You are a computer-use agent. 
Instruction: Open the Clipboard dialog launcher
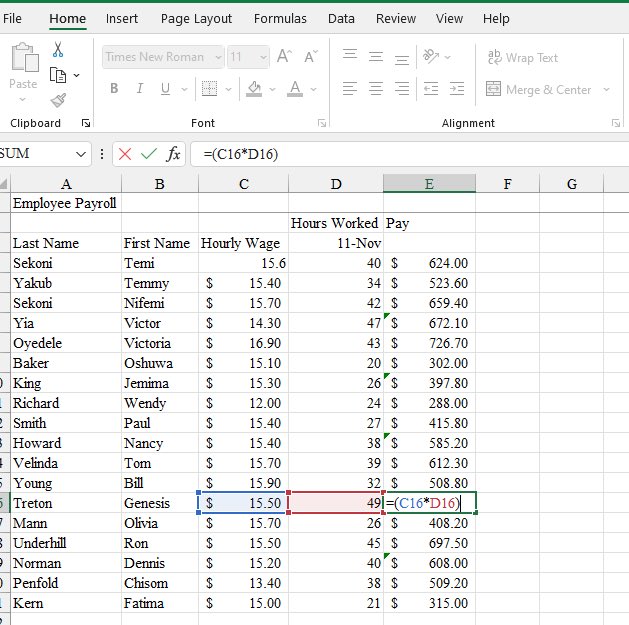(x=85, y=123)
